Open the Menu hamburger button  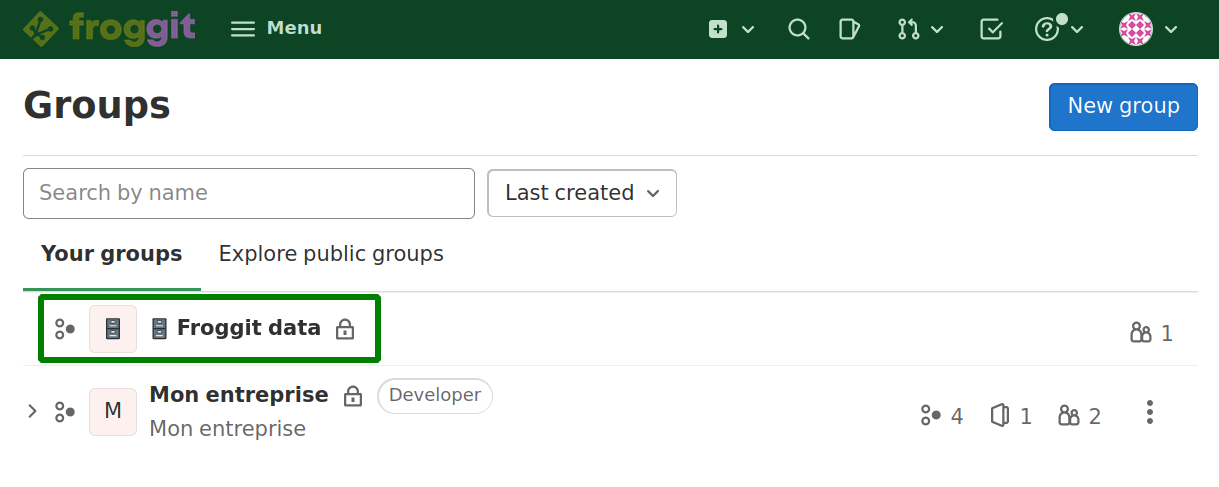pos(277,29)
